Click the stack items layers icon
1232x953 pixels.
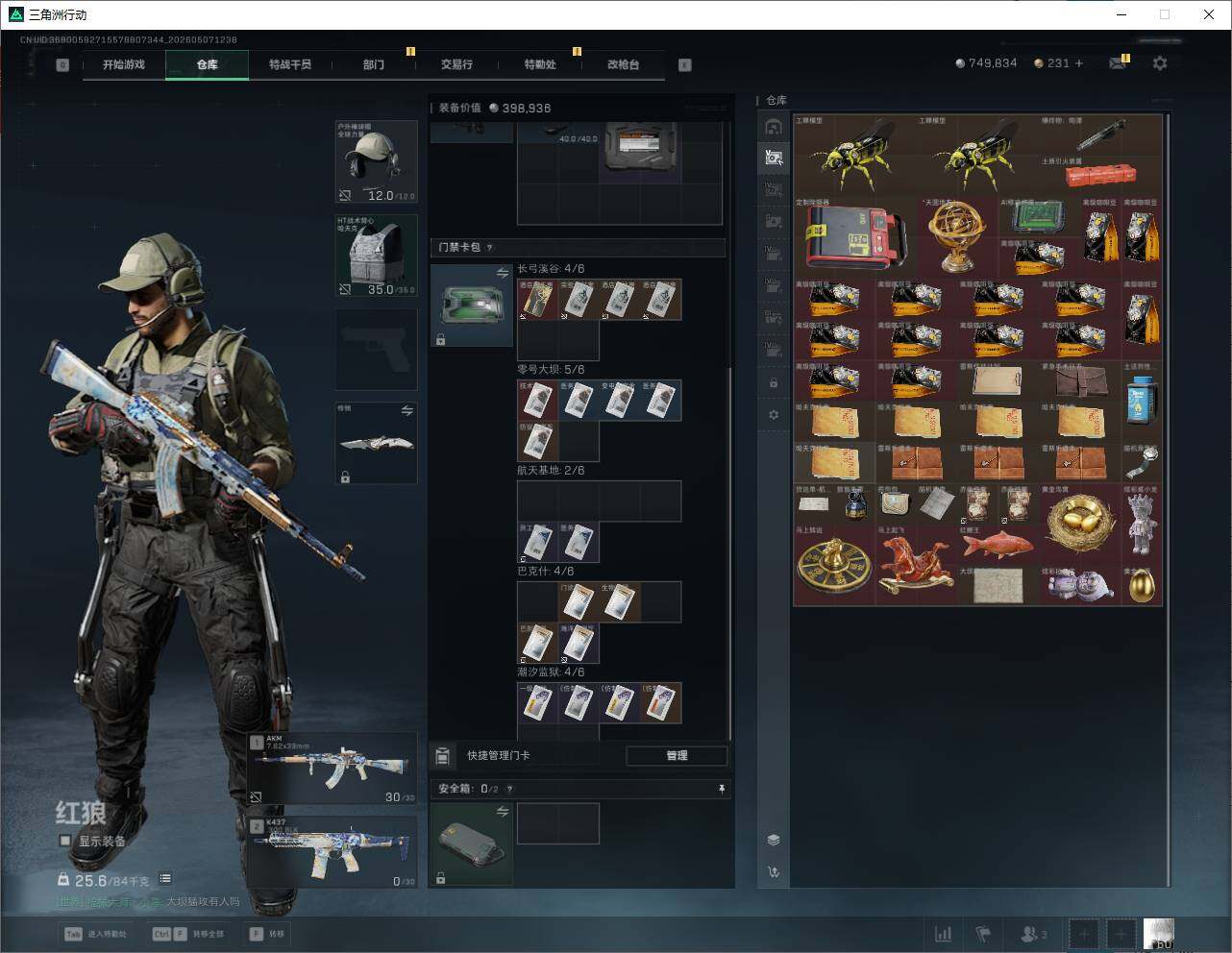coord(774,840)
